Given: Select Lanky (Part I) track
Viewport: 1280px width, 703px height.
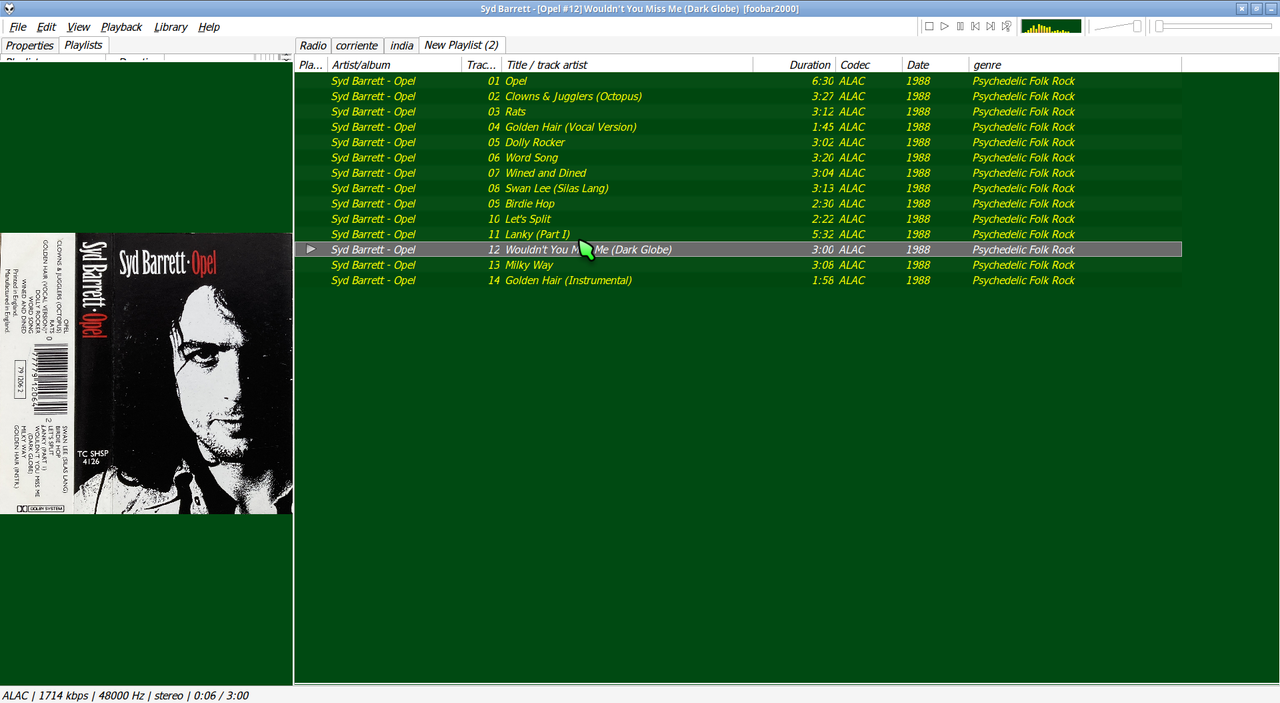Looking at the screenshot, I should click(738, 234).
